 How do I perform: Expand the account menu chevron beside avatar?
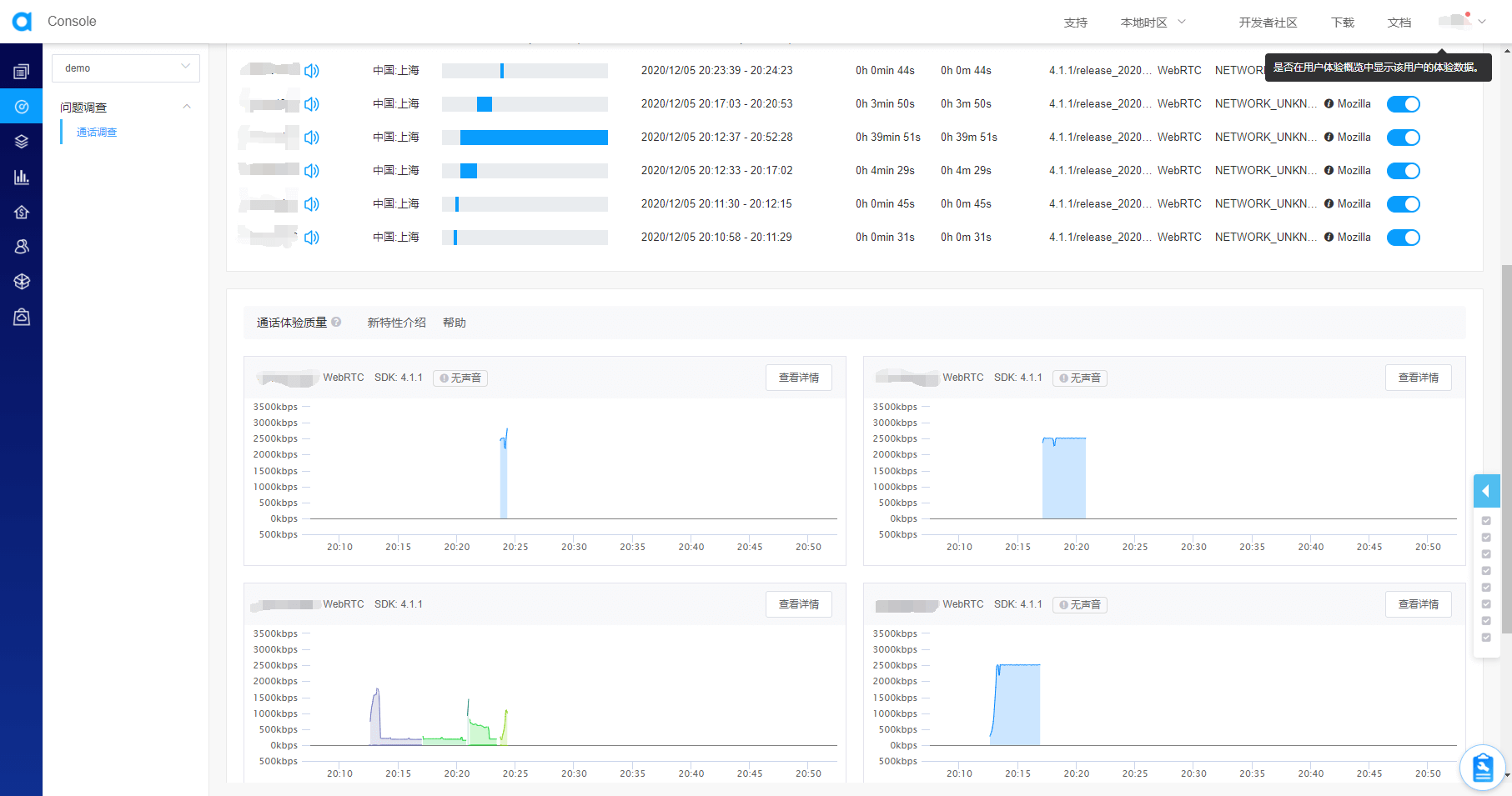1482,22
